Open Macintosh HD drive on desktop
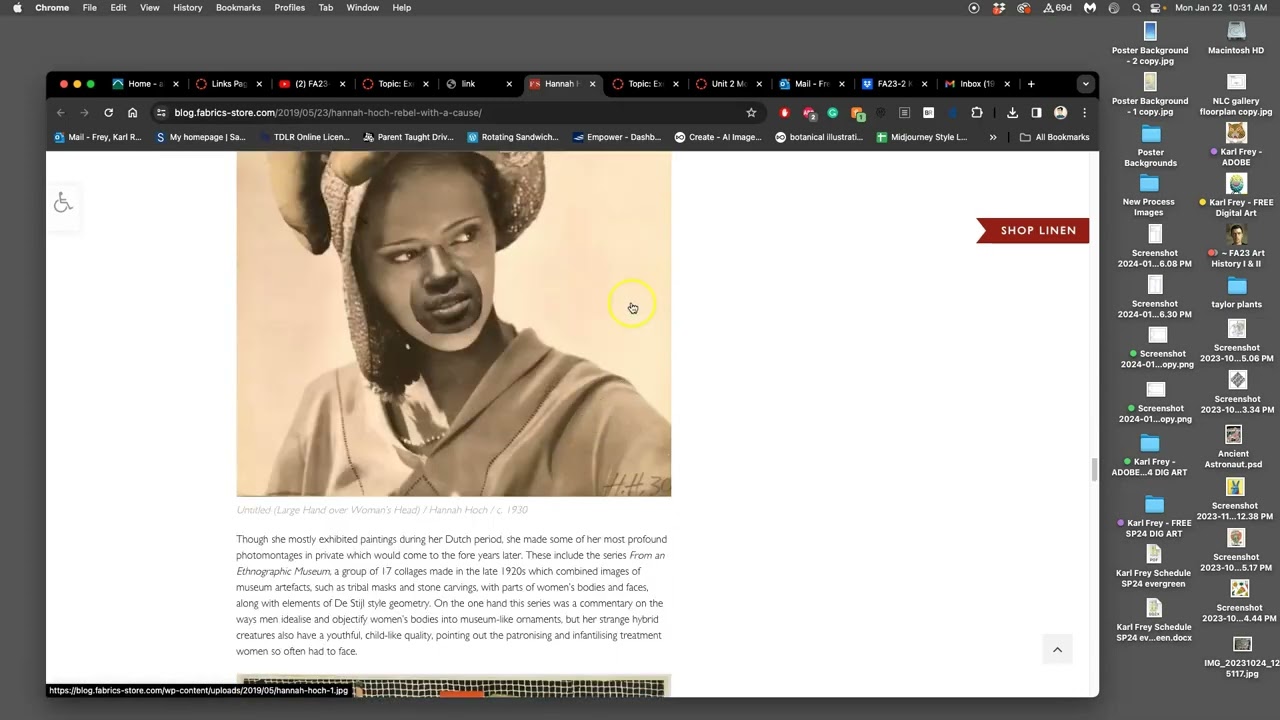This screenshot has width=1280, height=720. (x=1236, y=38)
